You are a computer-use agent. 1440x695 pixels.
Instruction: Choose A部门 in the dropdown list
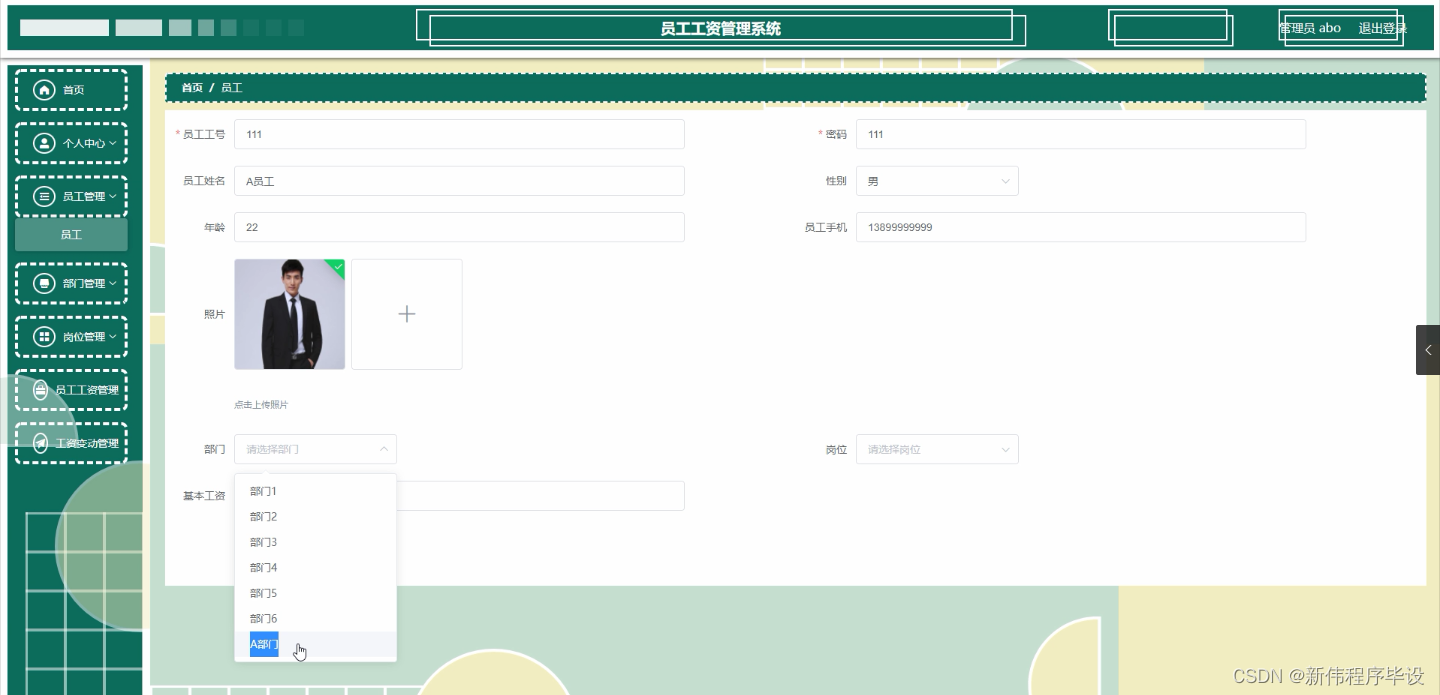tap(315, 644)
